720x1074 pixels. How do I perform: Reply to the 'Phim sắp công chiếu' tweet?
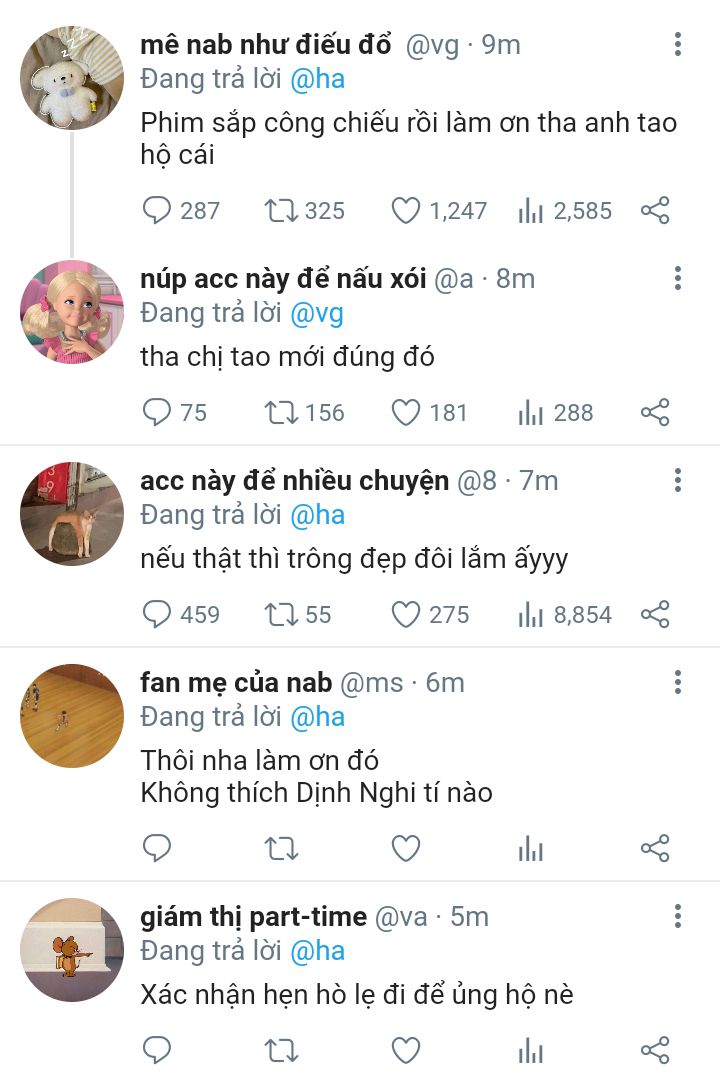158,211
